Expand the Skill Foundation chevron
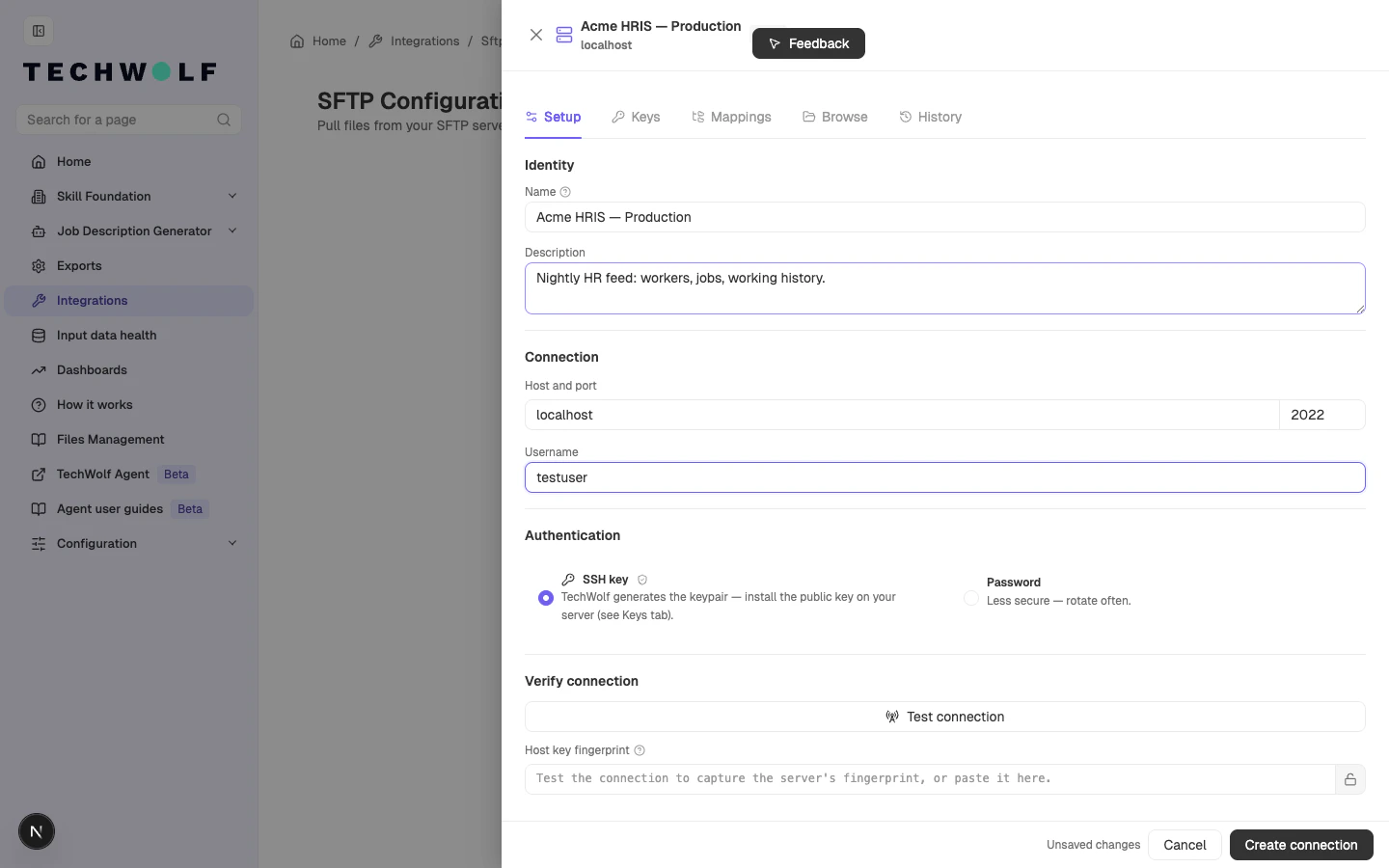1389x868 pixels. coord(232,196)
